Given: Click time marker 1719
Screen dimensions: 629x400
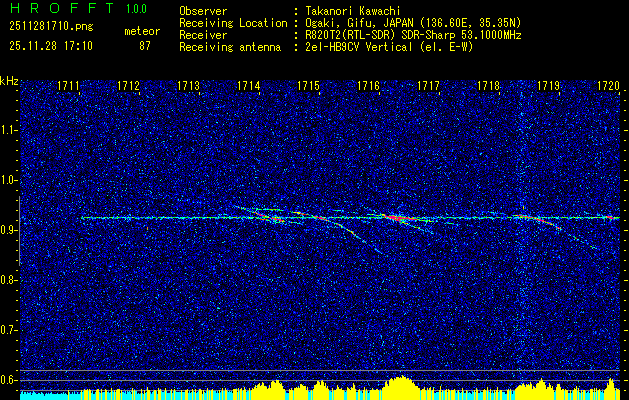Looking at the screenshot, I should pyautogui.click(x=548, y=86).
